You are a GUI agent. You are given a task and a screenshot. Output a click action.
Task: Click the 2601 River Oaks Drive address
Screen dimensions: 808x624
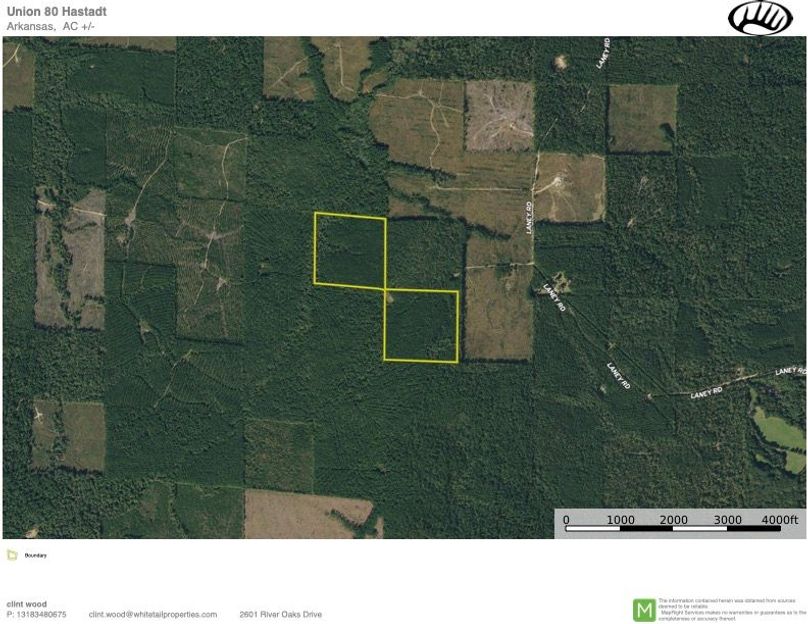click(281, 614)
